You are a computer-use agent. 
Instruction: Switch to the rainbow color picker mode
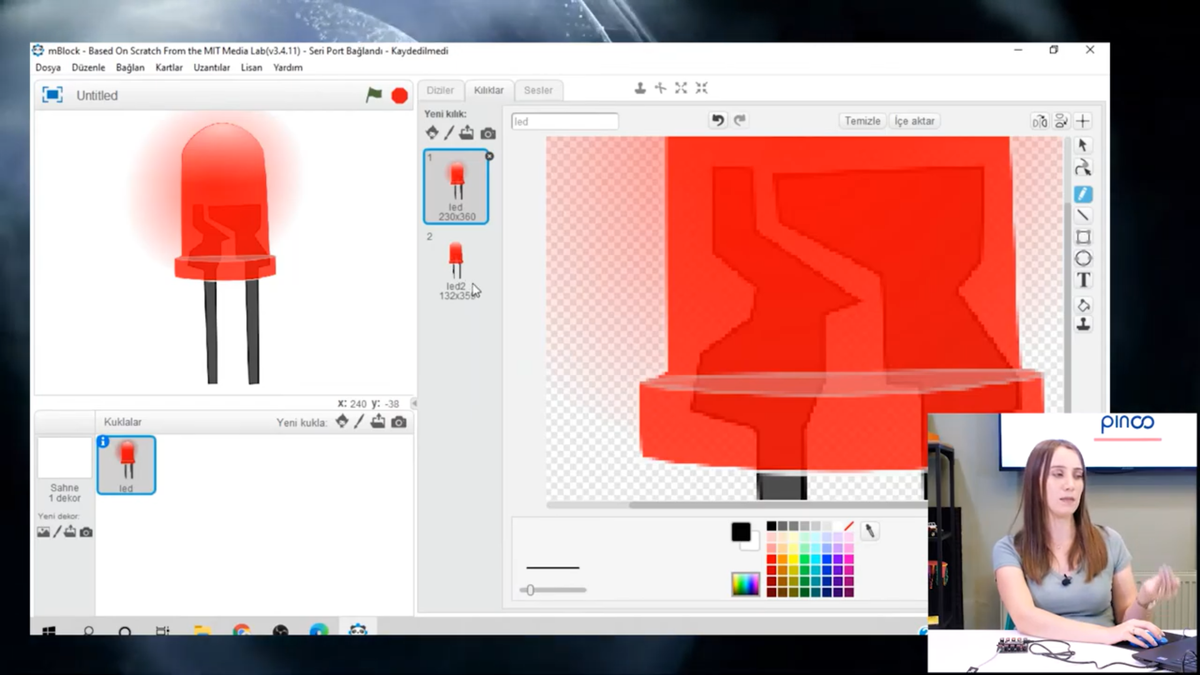pyautogui.click(x=745, y=584)
